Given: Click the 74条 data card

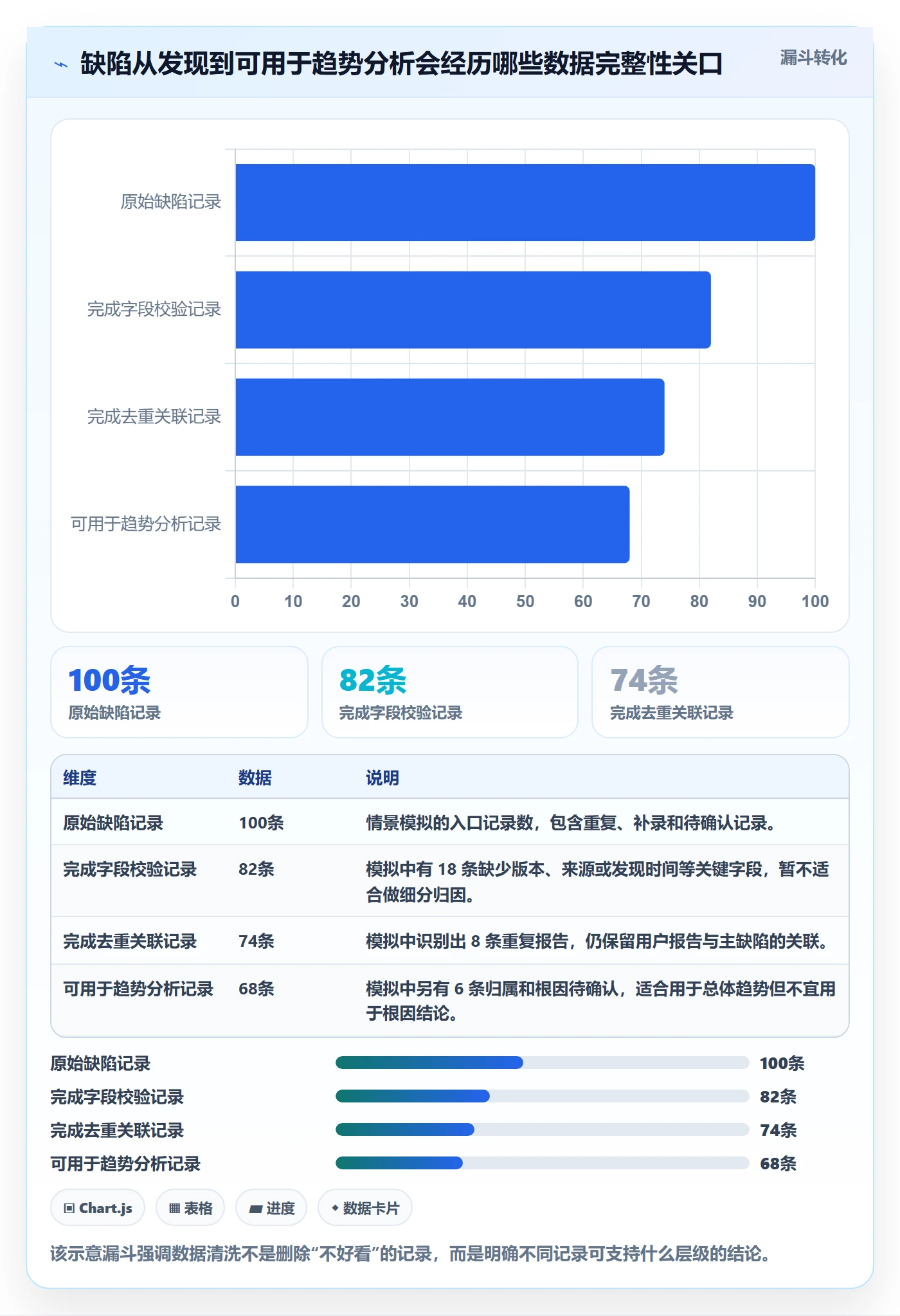Looking at the screenshot, I should click(x=721, y=692).
